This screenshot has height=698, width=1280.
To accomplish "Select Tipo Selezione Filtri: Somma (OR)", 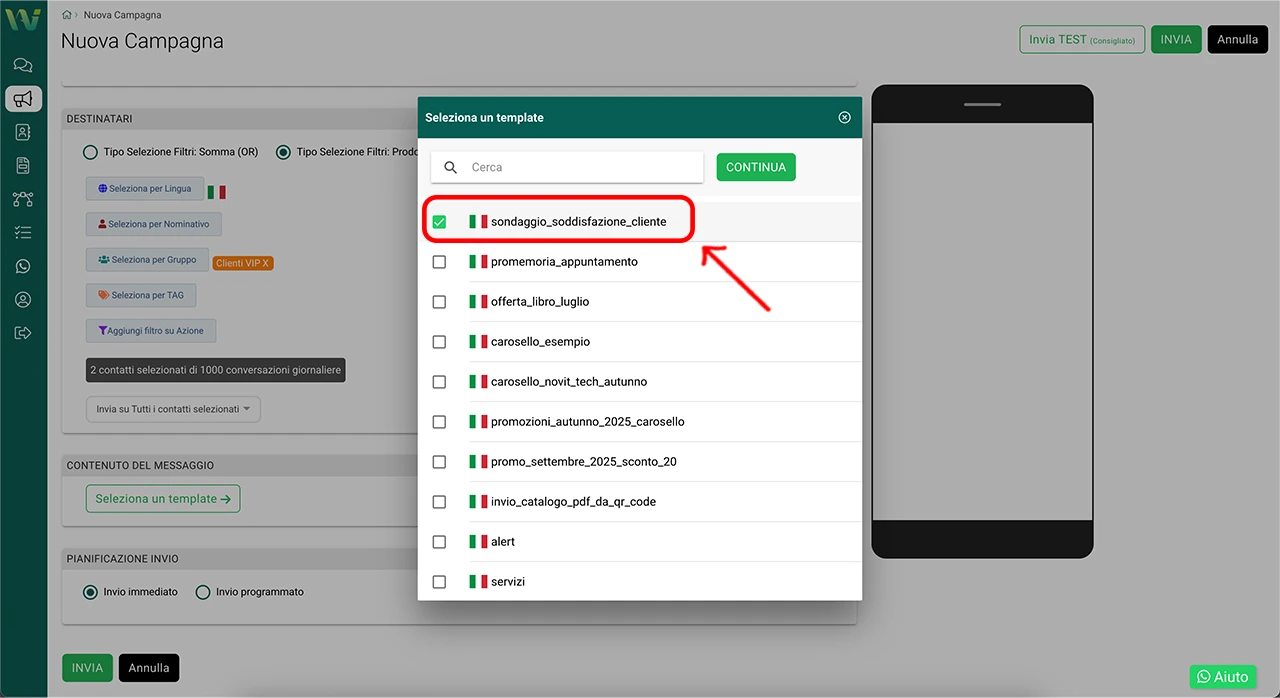I will (x=90, y=152).
